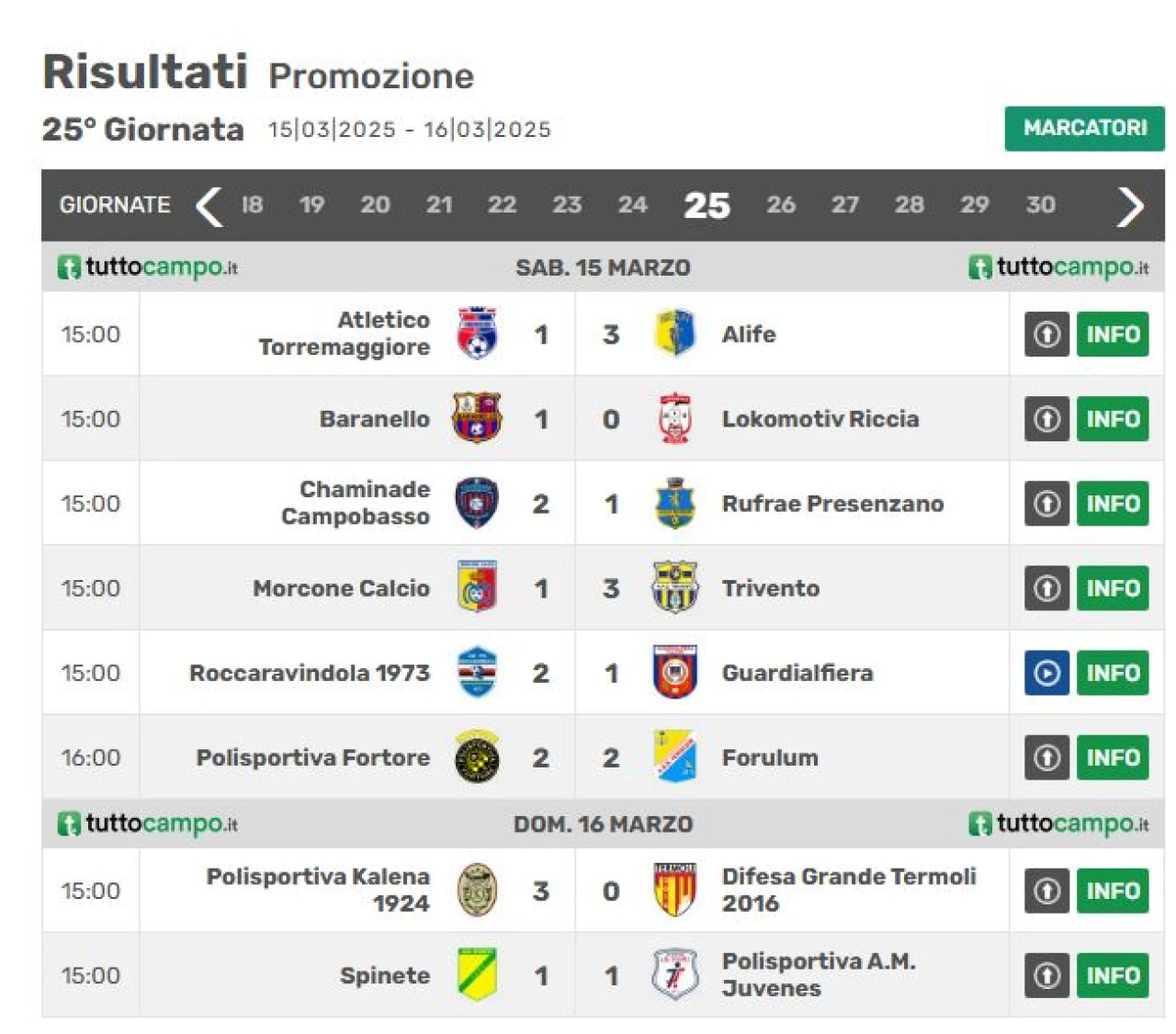Open the MARCATORI button
This screenshot has height=1034, width=1176.
(1084, 129)
